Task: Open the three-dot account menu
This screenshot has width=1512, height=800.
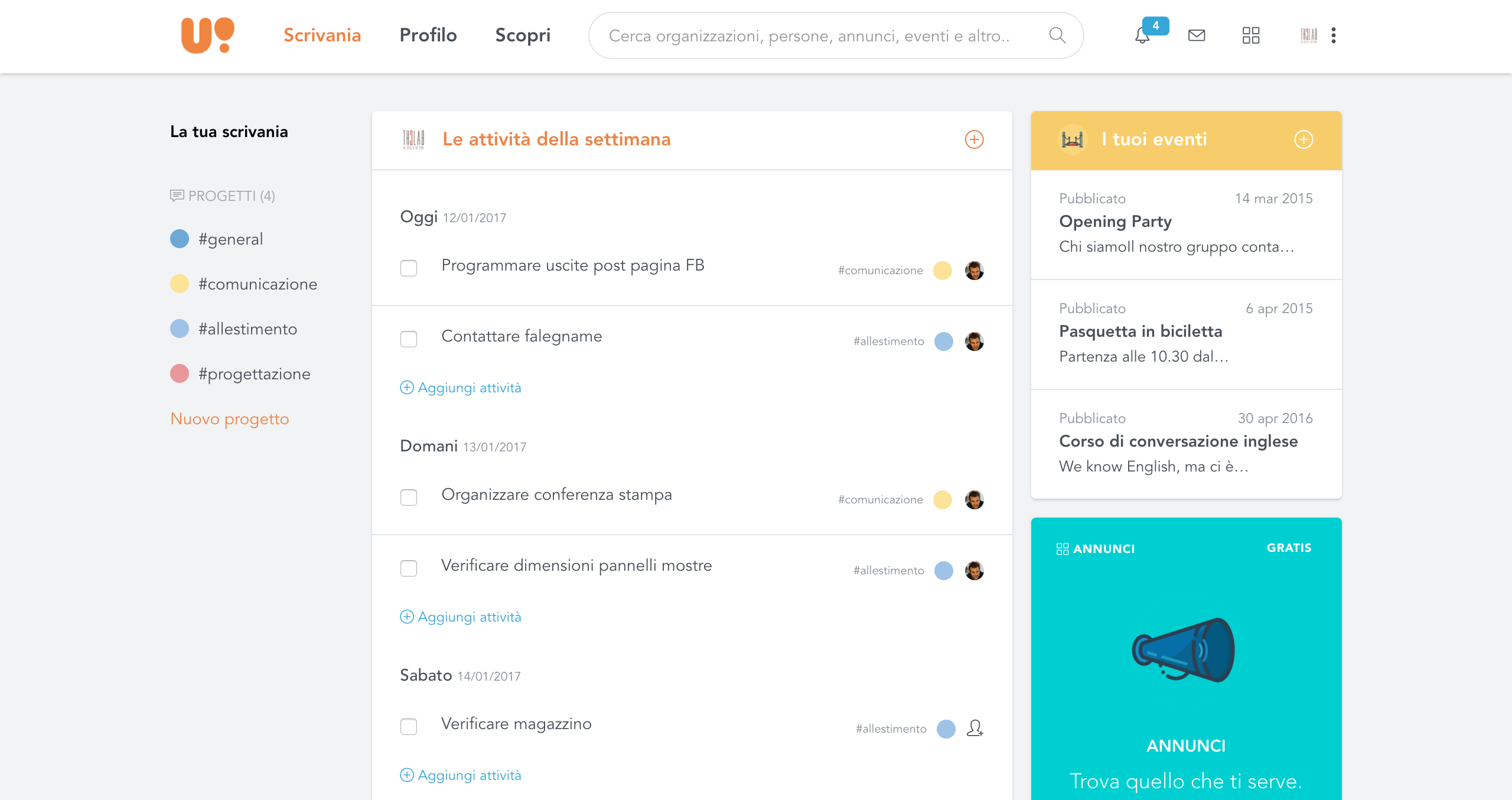Action: pos(1334,35)
